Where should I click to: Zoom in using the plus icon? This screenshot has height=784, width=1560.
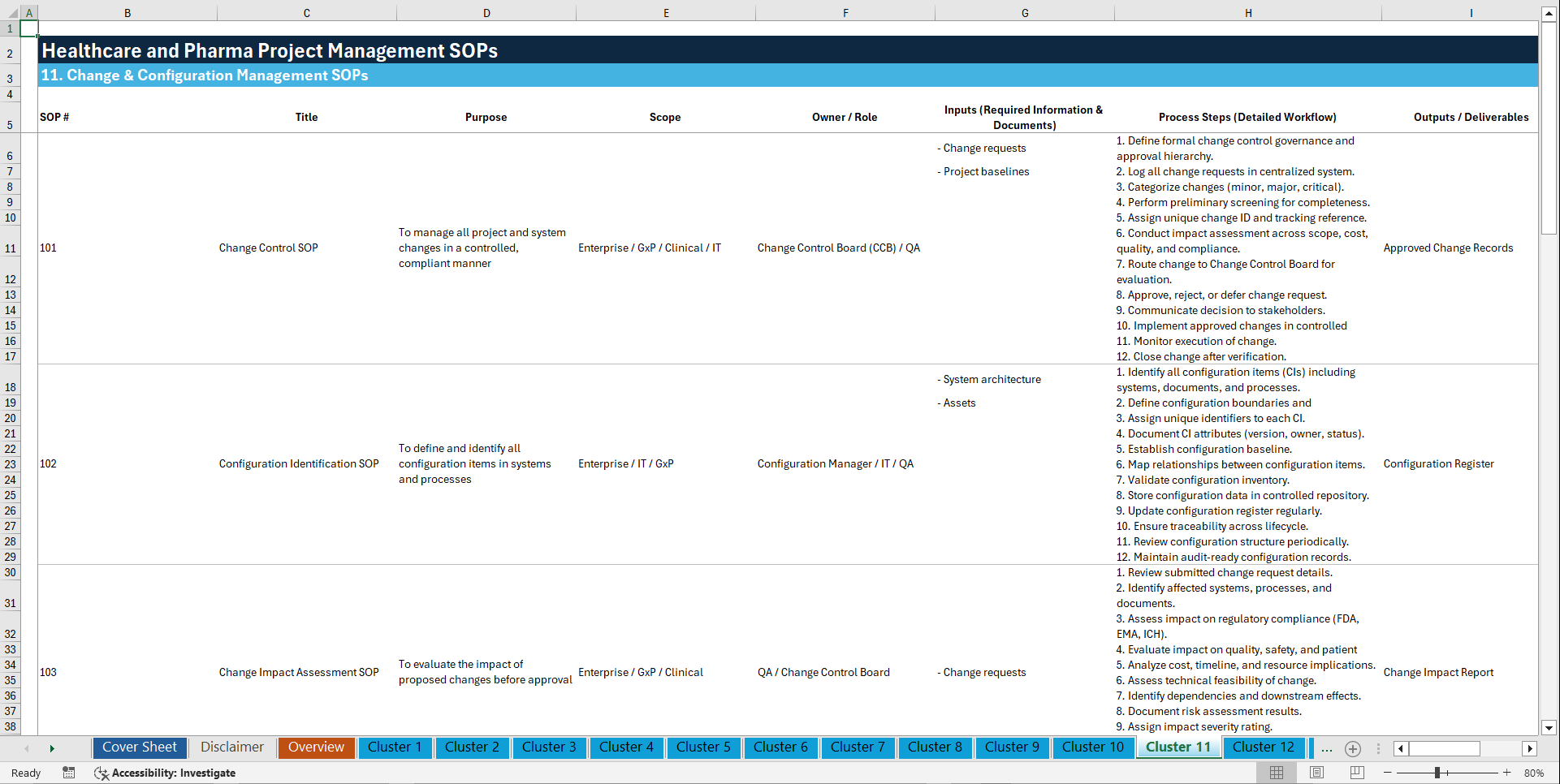point(1507,773)
